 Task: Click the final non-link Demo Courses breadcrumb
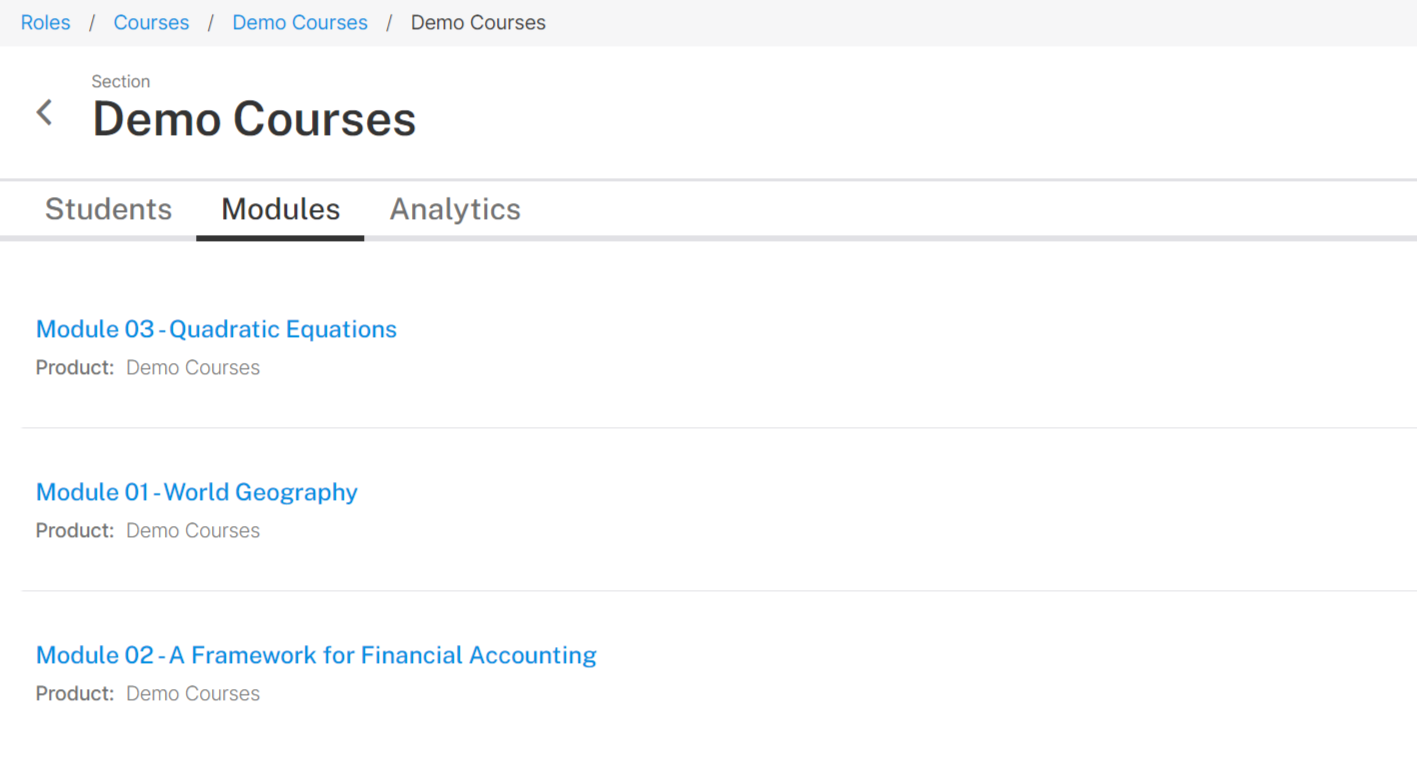[x=478, y=22]
